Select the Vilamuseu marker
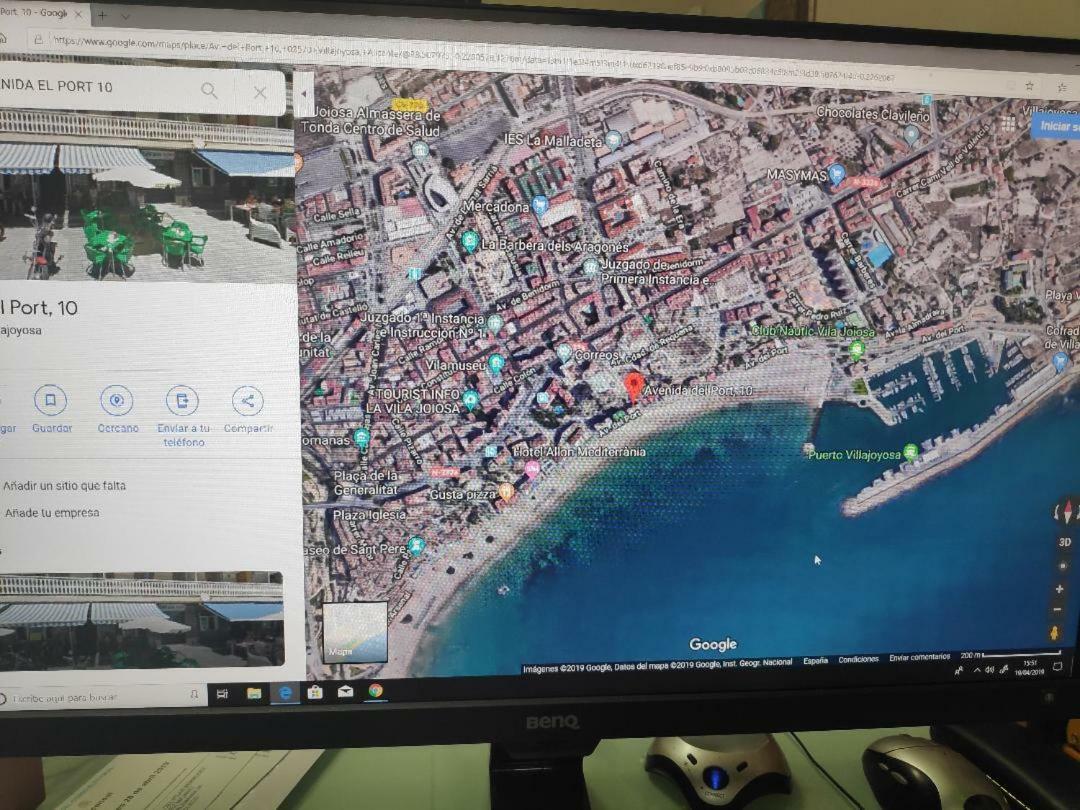Image resolution: width=1080 pixels, height=810 pixels. pos(496,363)
